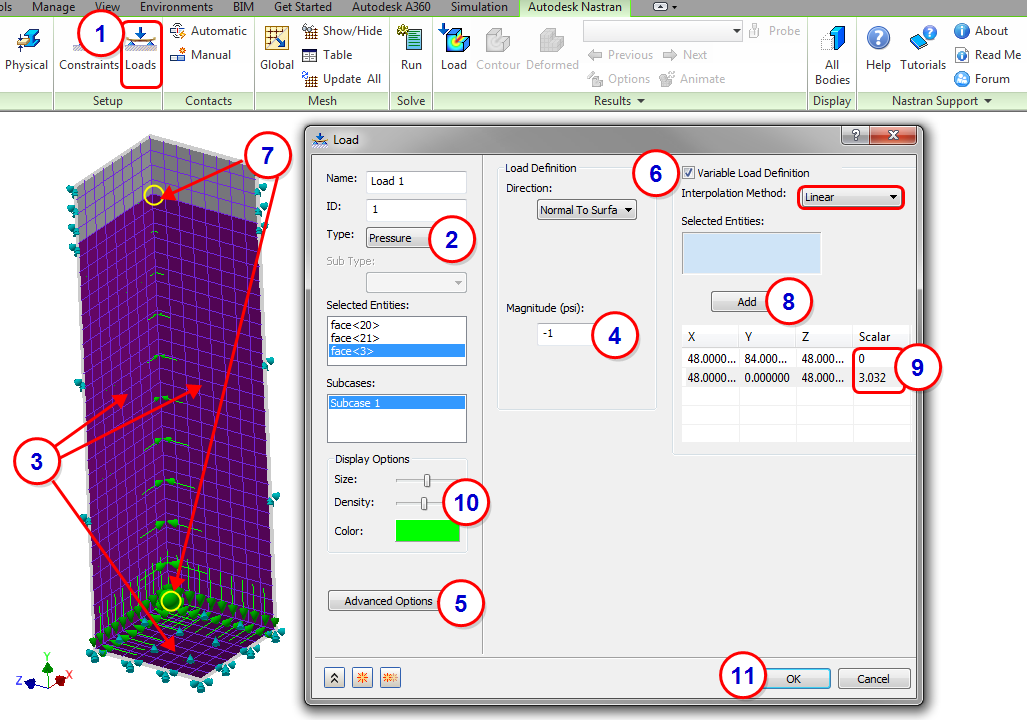The image size is (1027, 720).
Task: Show All Bodies display
Action: pos(832,56)
